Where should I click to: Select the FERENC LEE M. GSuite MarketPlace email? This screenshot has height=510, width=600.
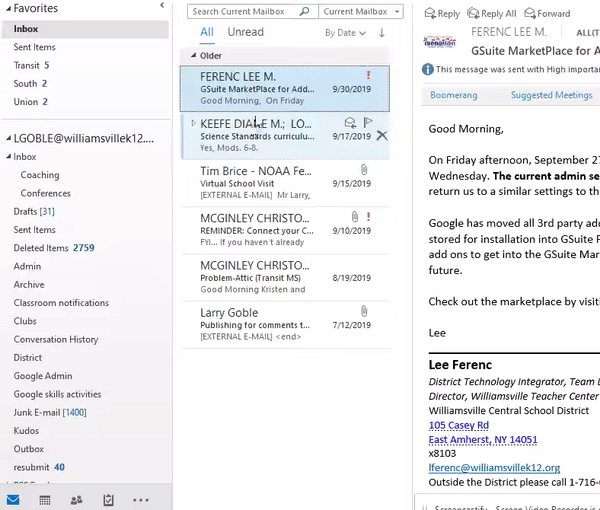(285, 88)
